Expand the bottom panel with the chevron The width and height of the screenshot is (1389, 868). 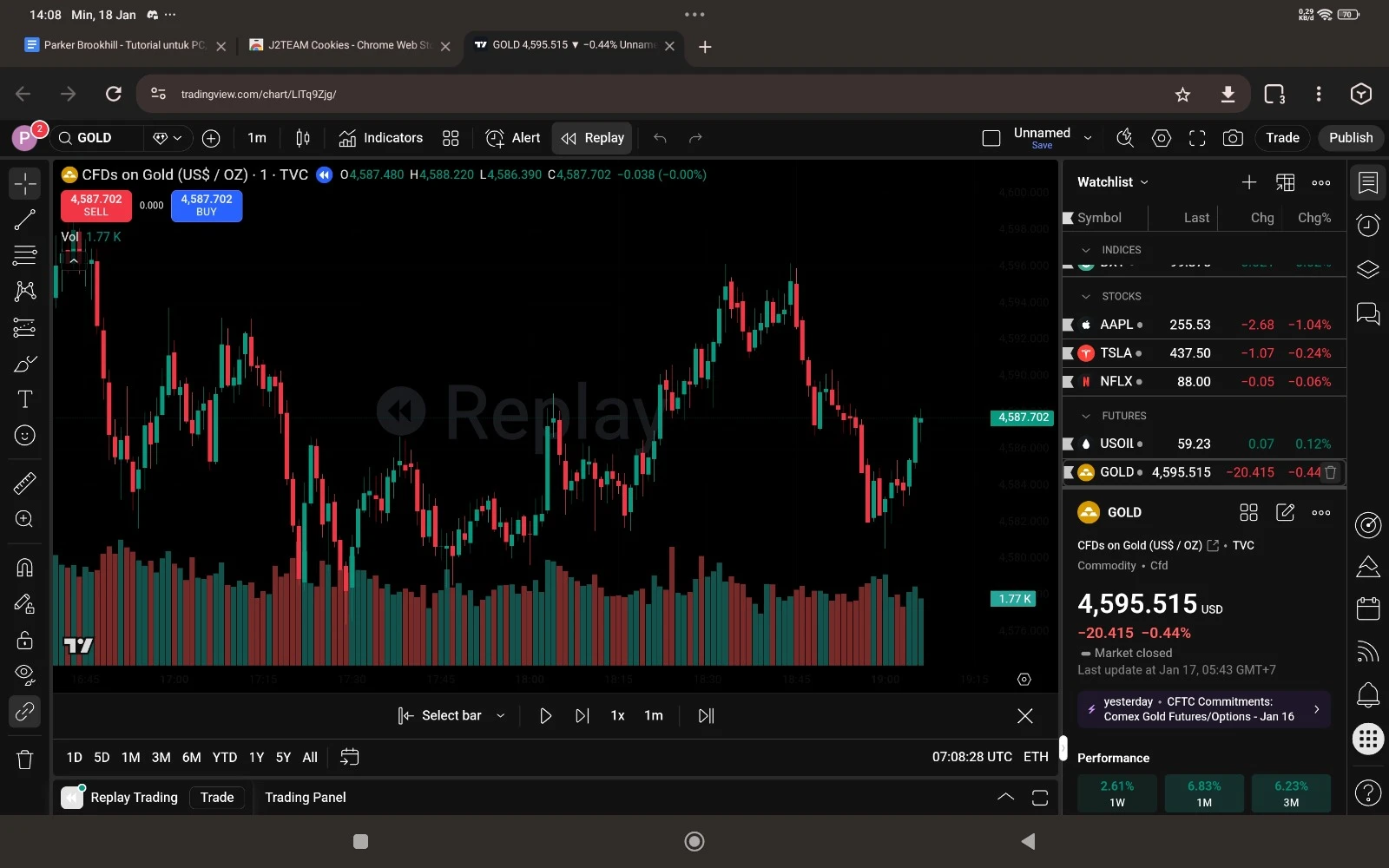pos(1005,798)
